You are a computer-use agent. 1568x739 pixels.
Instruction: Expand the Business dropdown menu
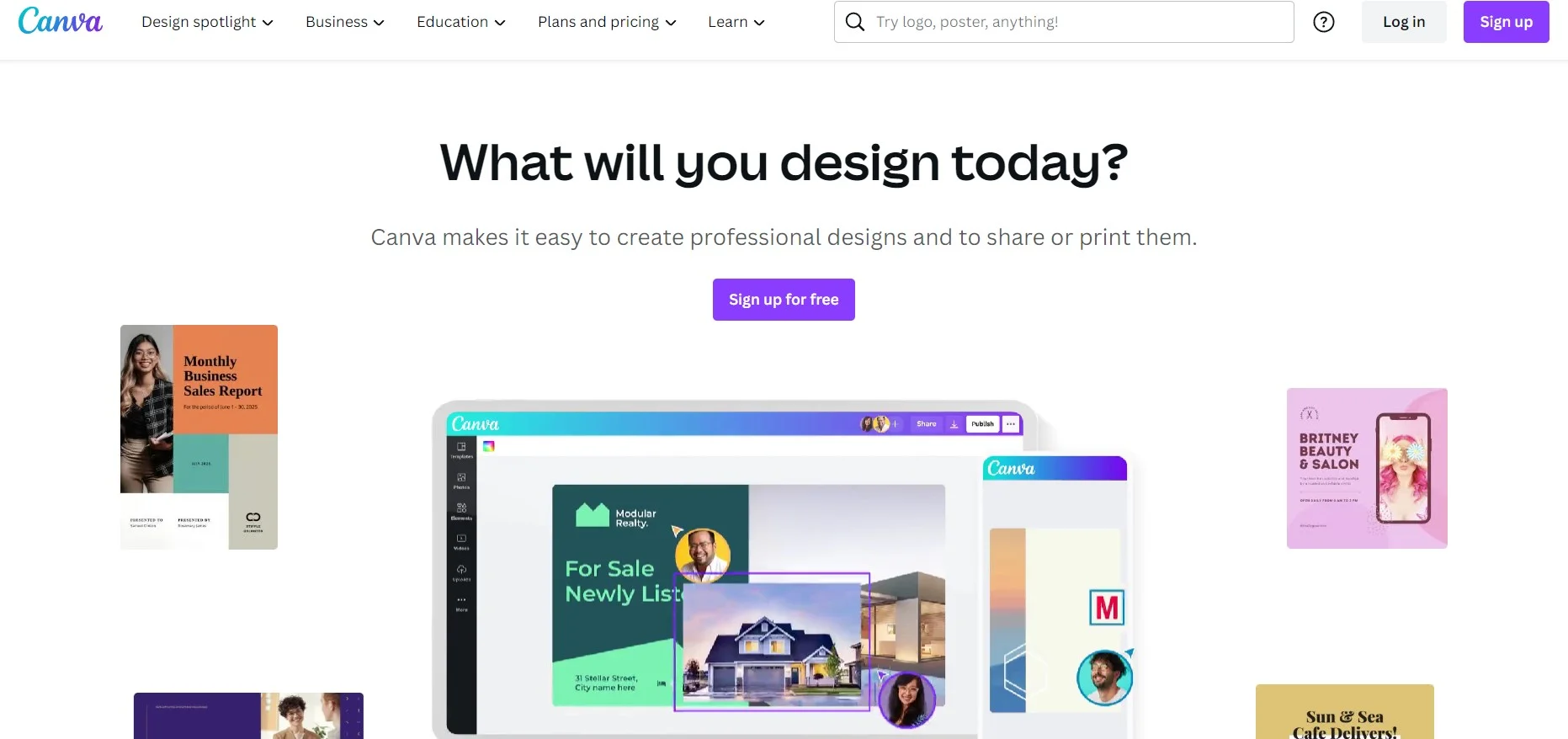[x=345, y=22]
